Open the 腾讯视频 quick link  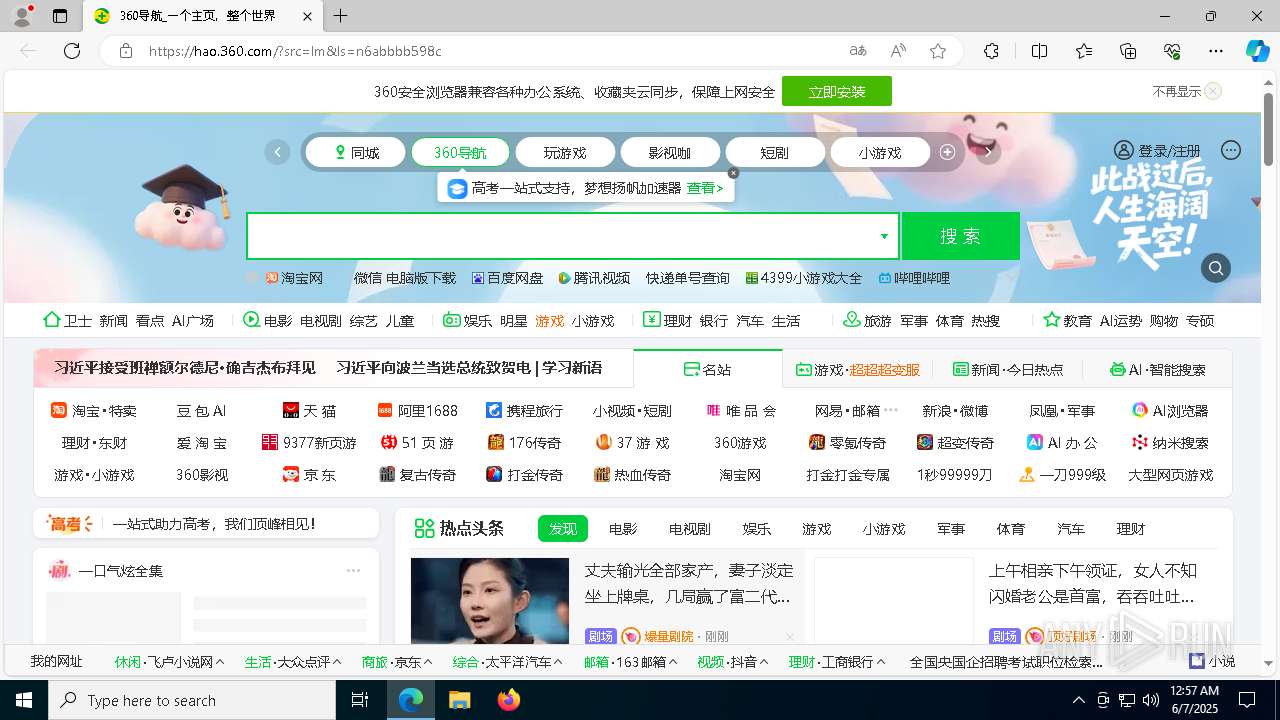595,278
